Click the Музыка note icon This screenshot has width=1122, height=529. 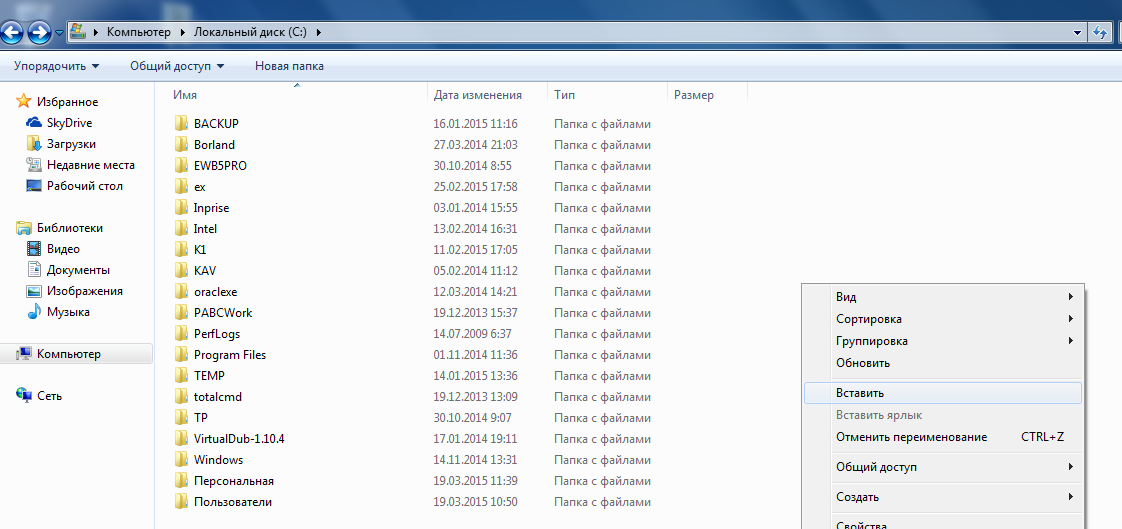[34, 312]
